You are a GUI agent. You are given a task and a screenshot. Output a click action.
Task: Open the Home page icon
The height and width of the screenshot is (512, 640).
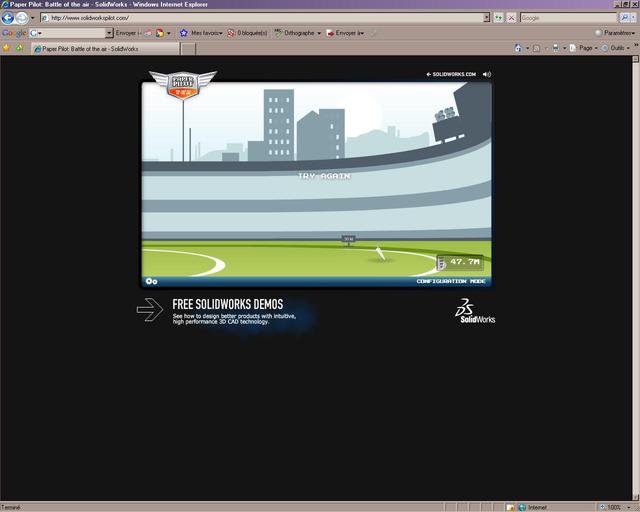[518, 48]
